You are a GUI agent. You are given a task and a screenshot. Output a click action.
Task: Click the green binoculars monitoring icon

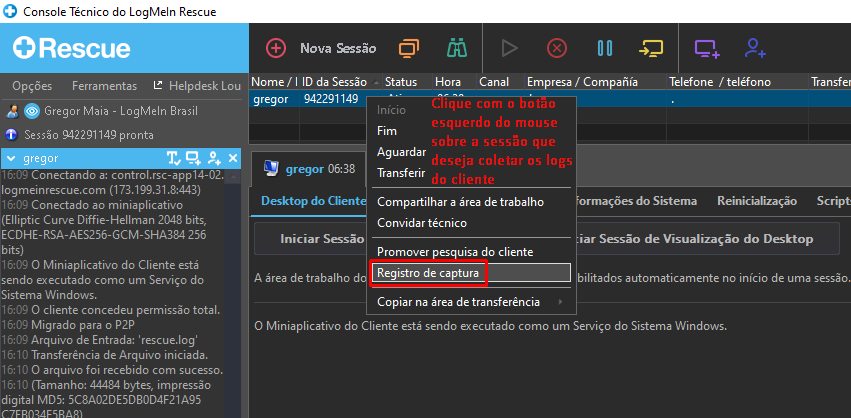457,48
